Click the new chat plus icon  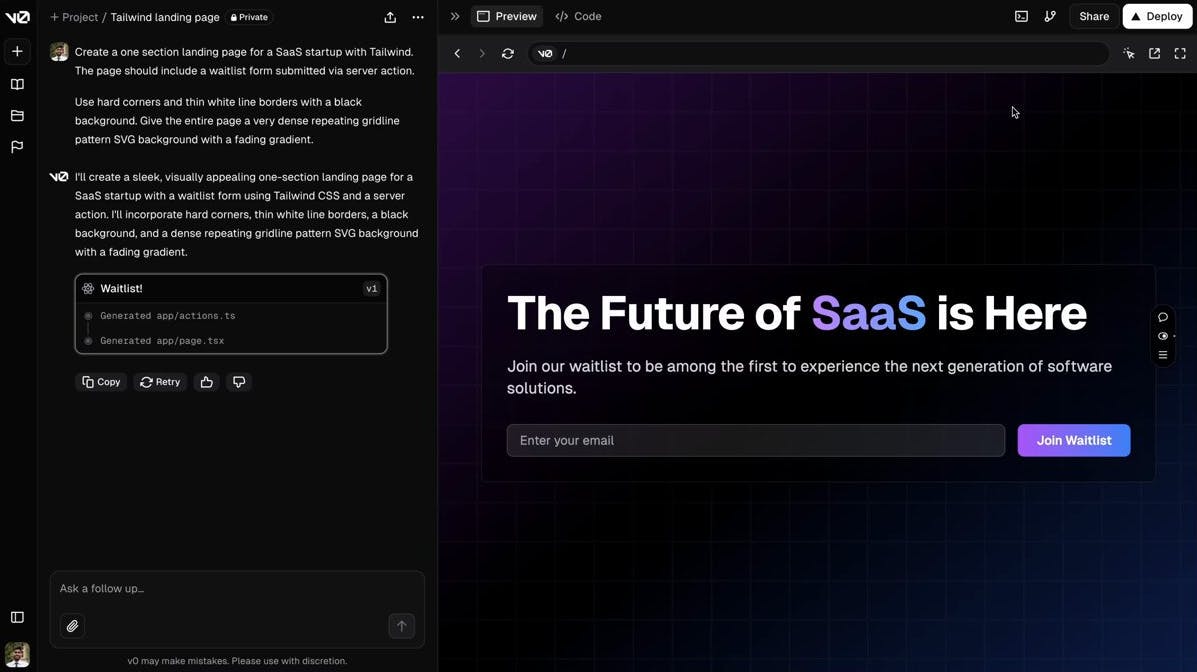point(17,51)
